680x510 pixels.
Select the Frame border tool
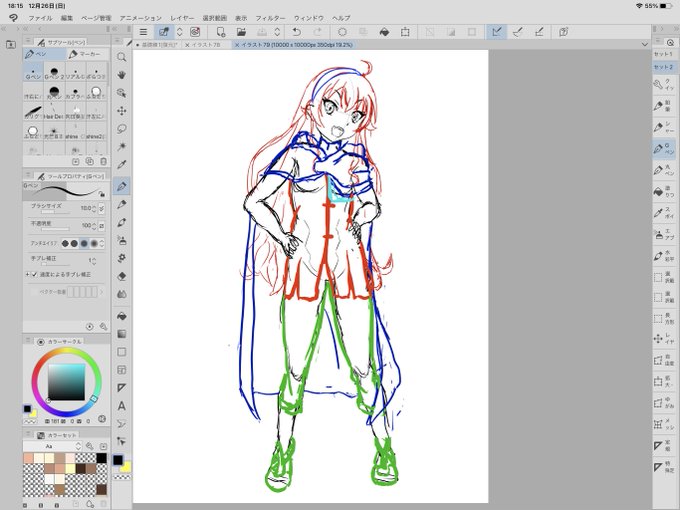click(122, 370)
